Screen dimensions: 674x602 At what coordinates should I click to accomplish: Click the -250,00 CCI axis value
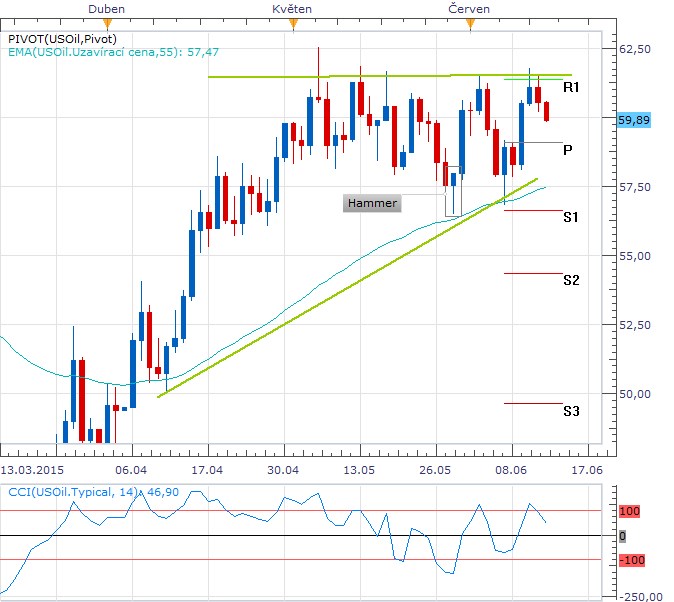(x=643, y=597)
